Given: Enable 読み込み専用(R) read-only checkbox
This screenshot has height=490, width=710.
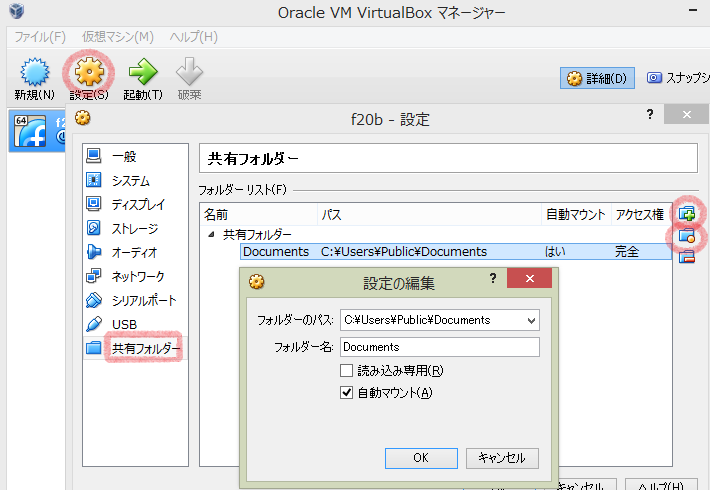Looking at the screenshot, I should click(x=346, y=371).
